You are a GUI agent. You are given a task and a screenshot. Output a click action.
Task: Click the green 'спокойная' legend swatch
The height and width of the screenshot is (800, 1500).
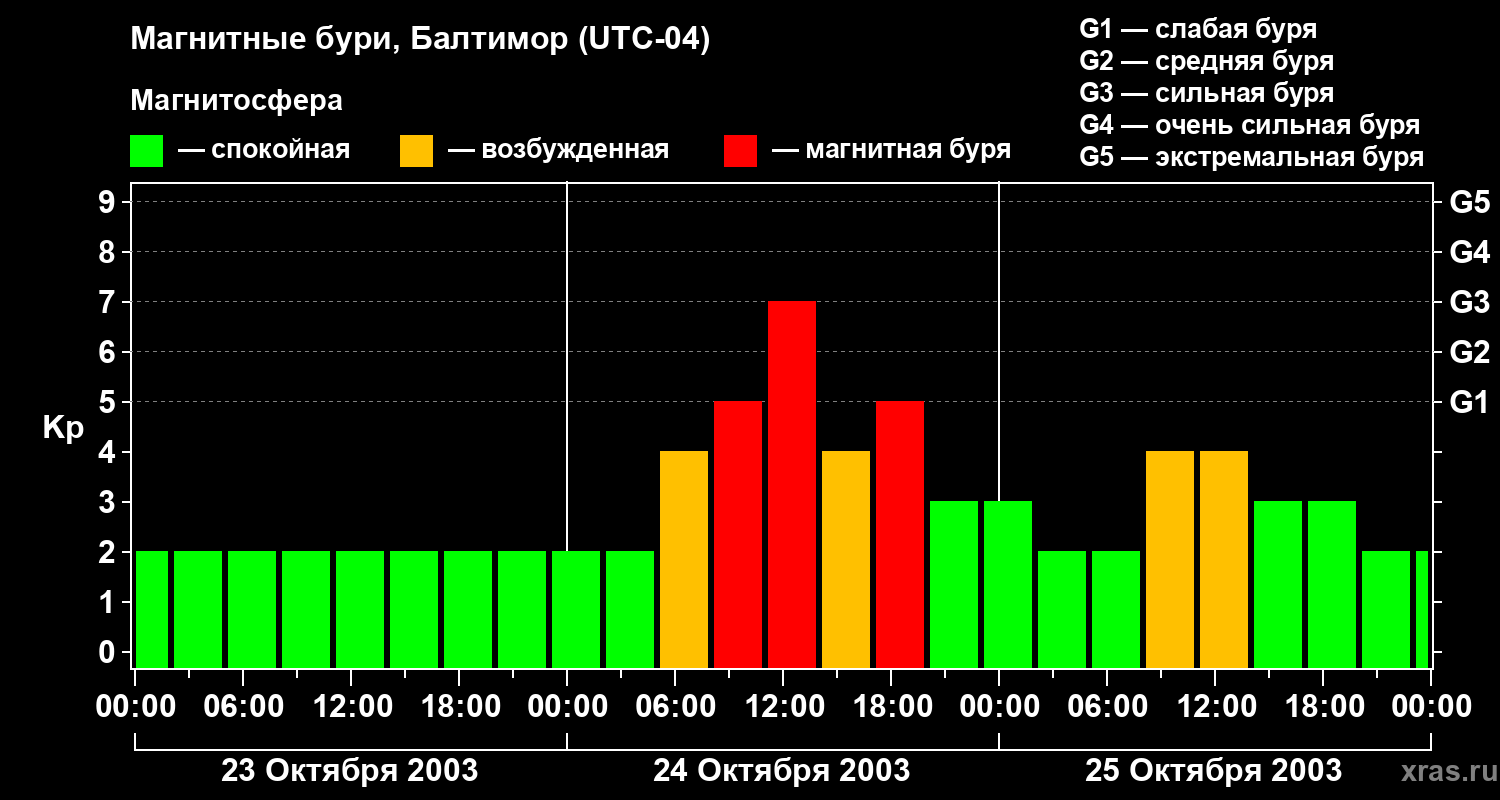point(146,151)
